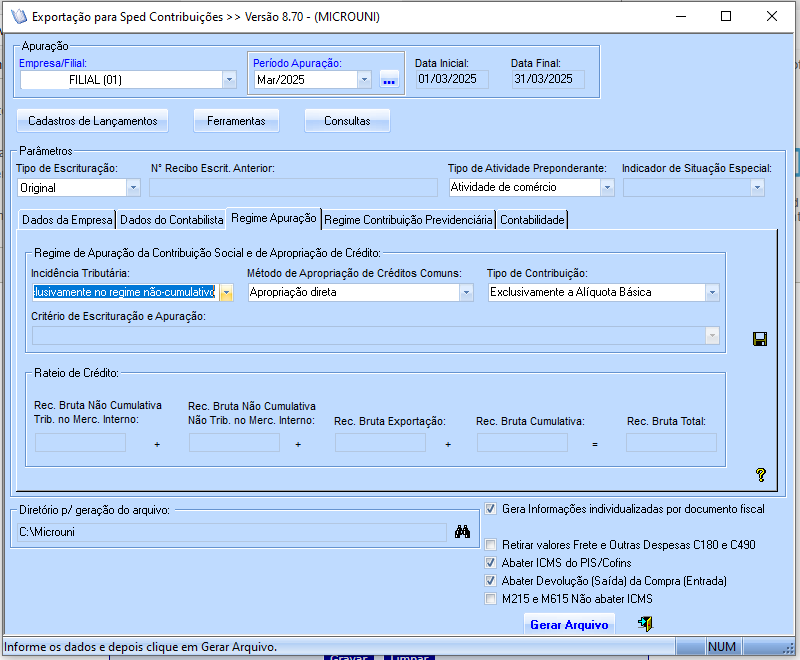The image size is (800, 660).
Task: Open the Dados do Contabilista tab
Action: (x=171, y=220)
